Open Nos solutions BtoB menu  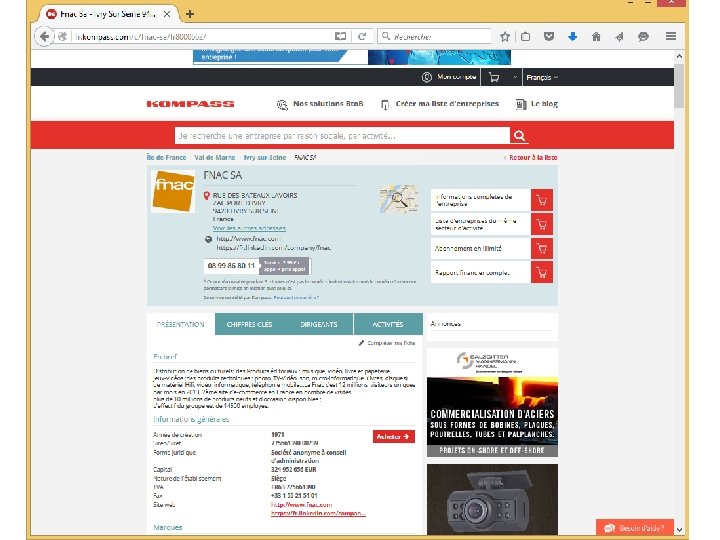click(320, 104)
